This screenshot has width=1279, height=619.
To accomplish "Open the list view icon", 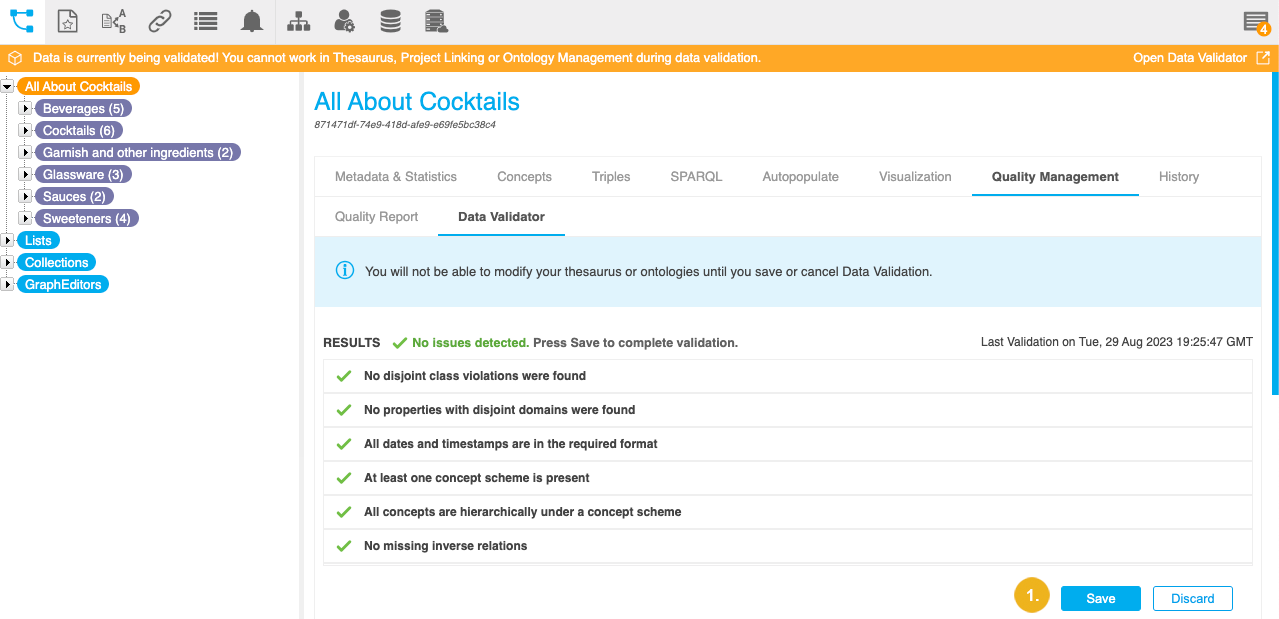I will tap(205, 21).
